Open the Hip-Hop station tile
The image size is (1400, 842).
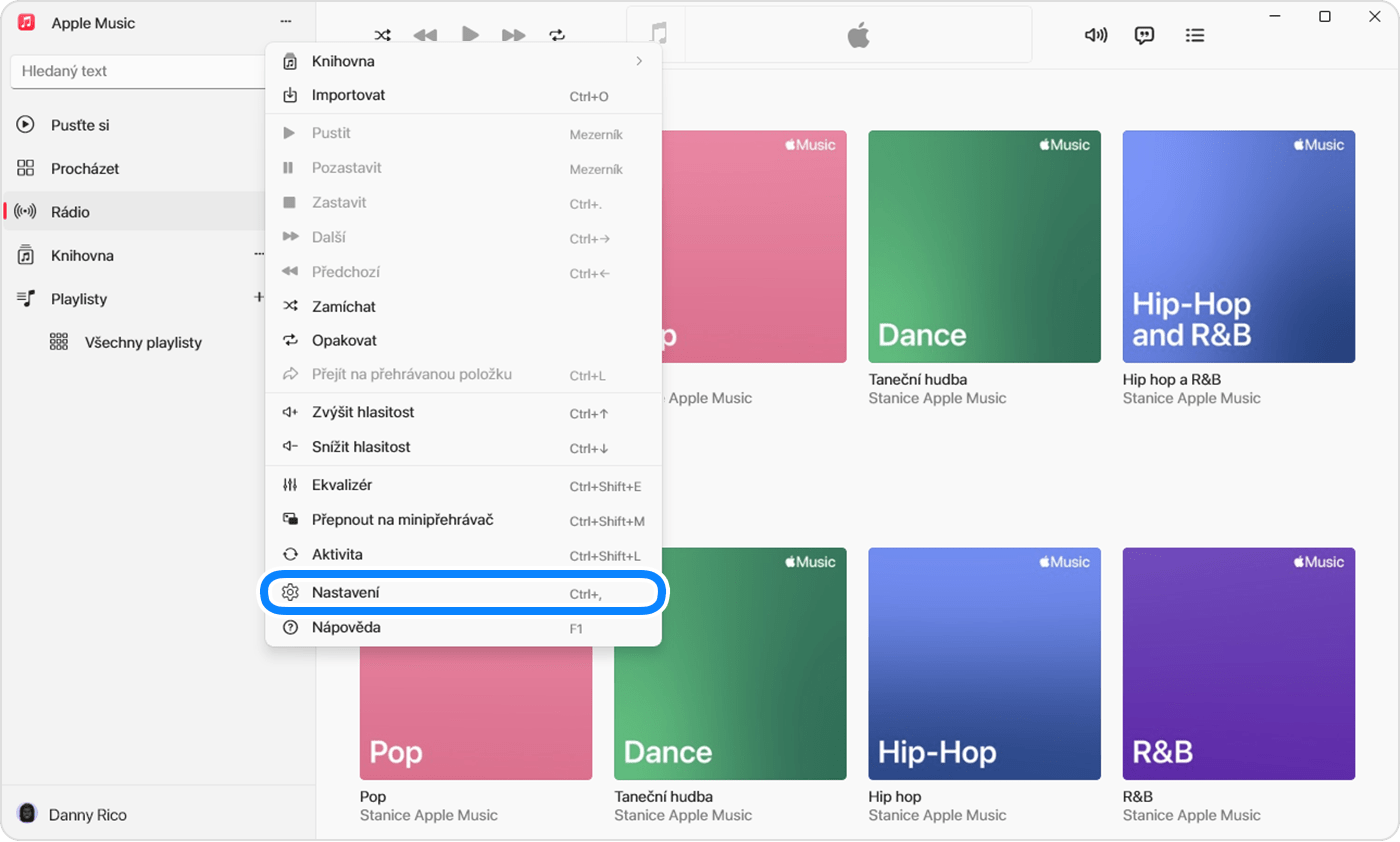pos(984,664)
